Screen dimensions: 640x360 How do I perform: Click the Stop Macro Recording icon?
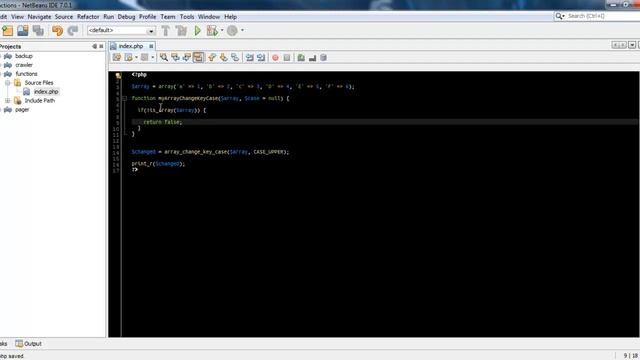click(x=287, y=58)
